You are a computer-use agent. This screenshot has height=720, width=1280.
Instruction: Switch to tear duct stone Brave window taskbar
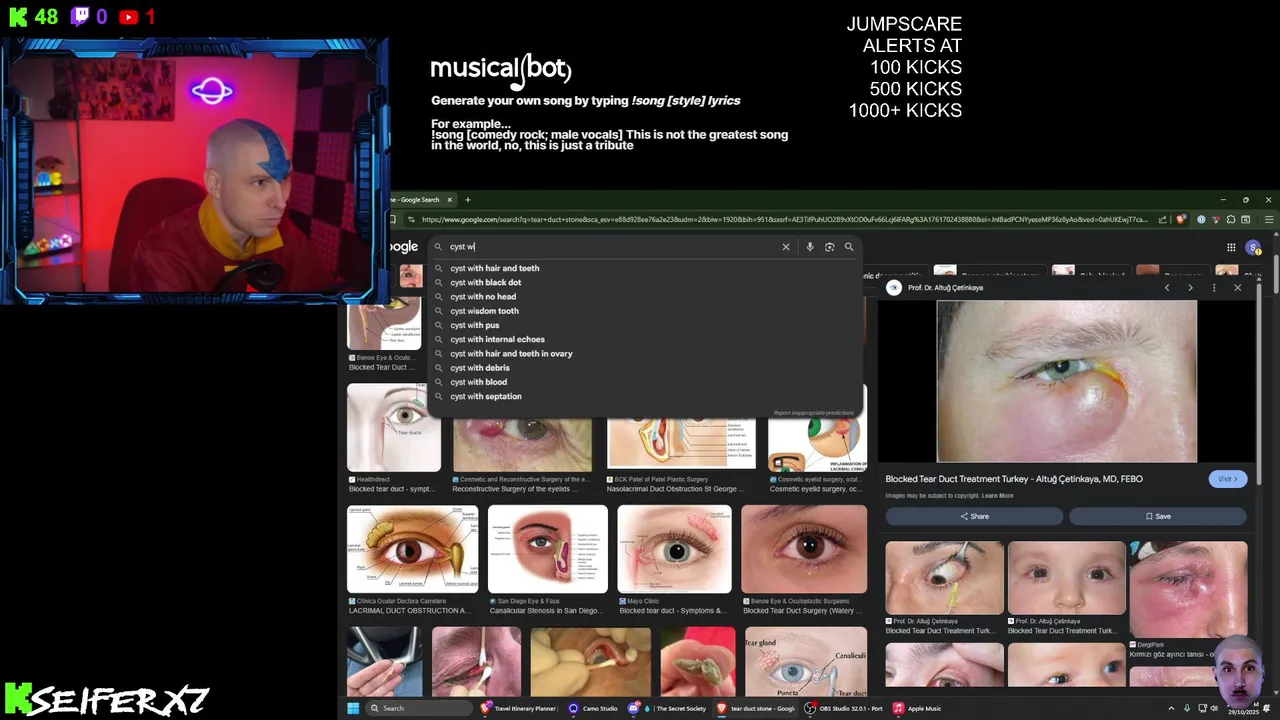(756, 708)
